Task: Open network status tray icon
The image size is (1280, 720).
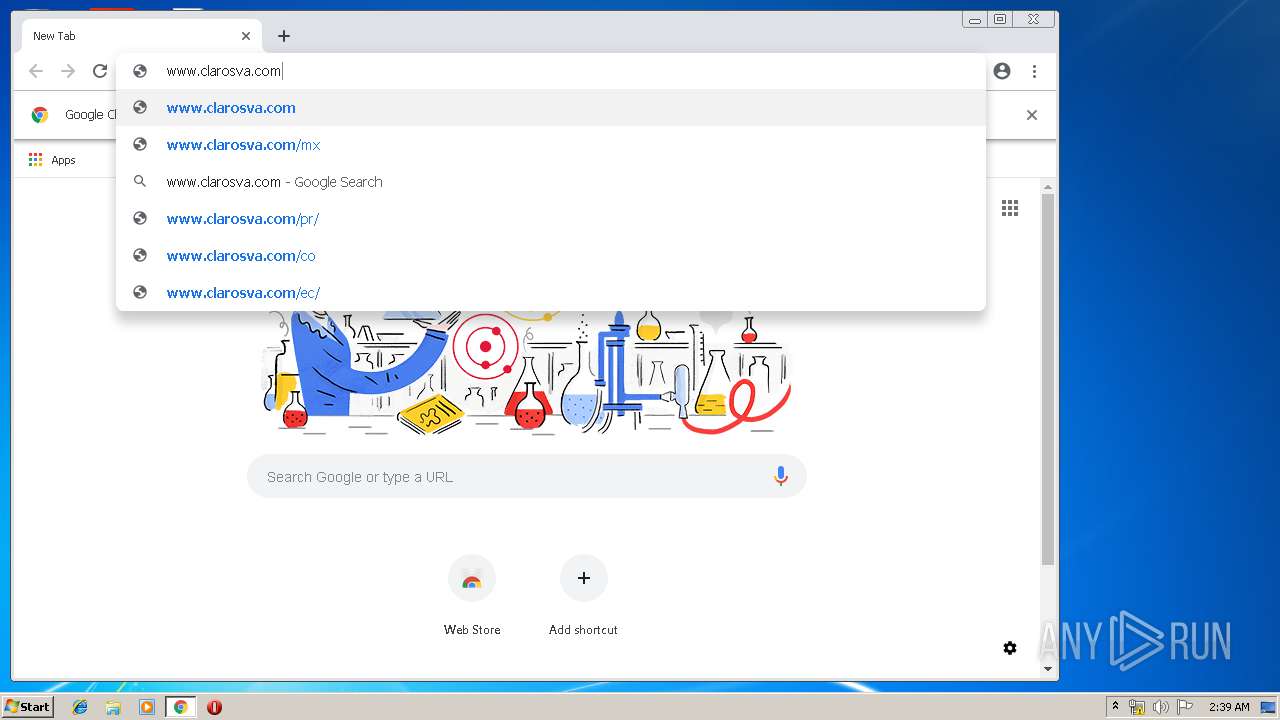Action: (x=1137, y=707)
